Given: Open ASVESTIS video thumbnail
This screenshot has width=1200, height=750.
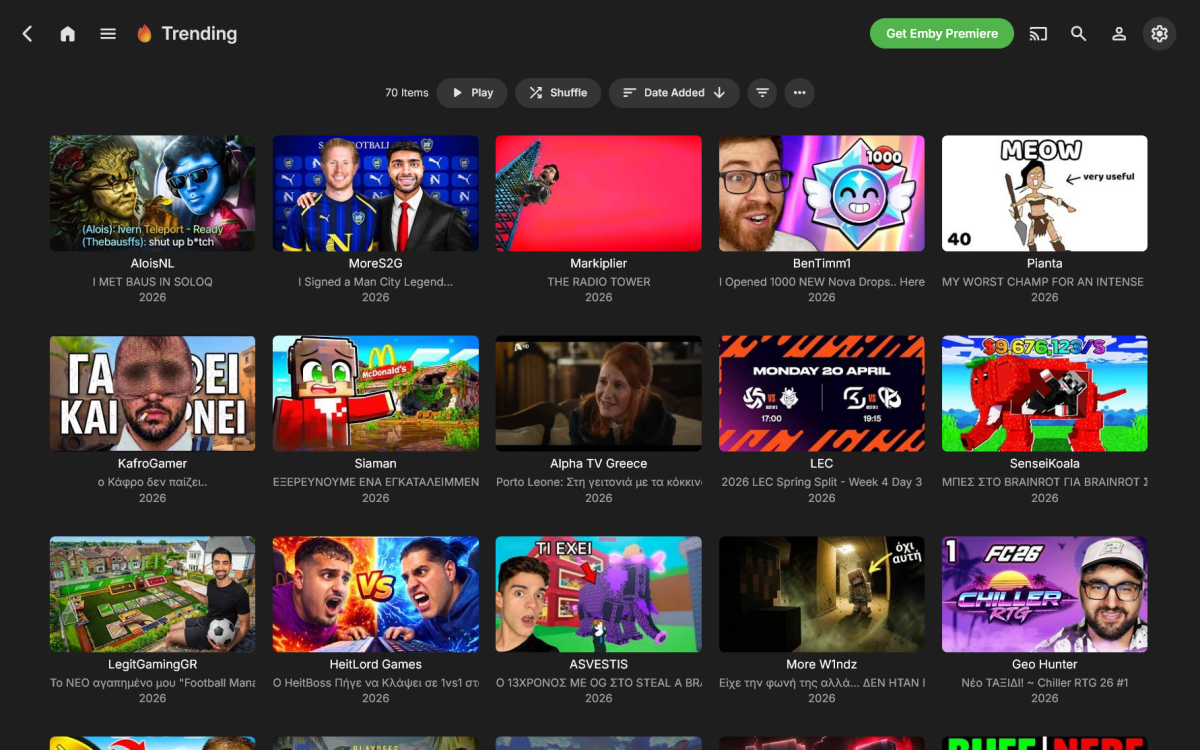Looking at the screenshot, I should [599, 595].
